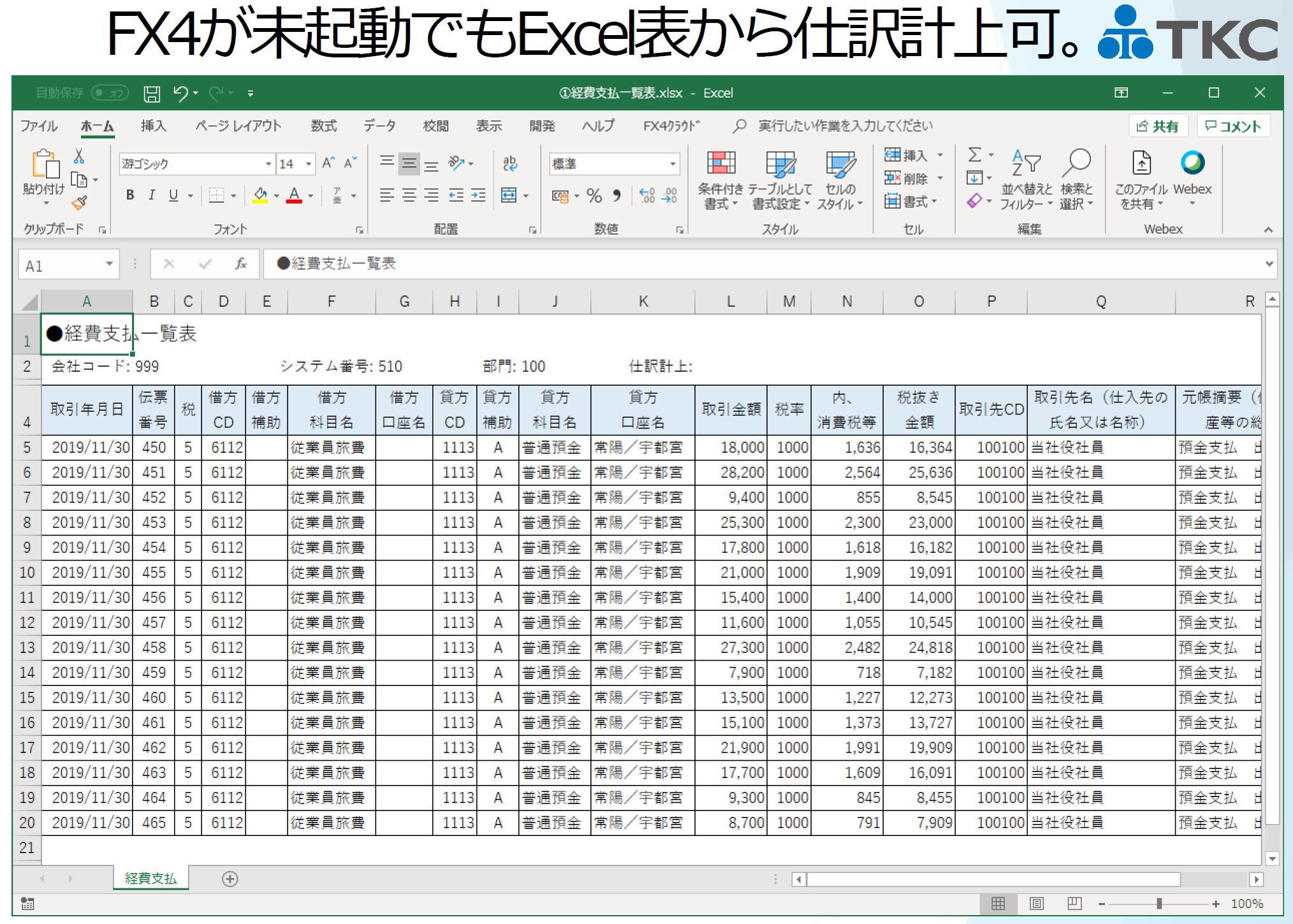This screenshot has width=1293, height=924.
Task: Open the 標準 number format dropdown
Action: click(x=674, y=163)
